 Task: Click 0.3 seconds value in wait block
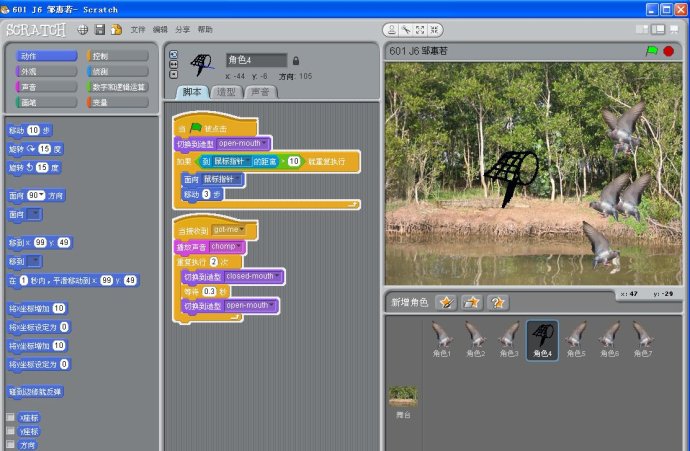click(209, 291)
